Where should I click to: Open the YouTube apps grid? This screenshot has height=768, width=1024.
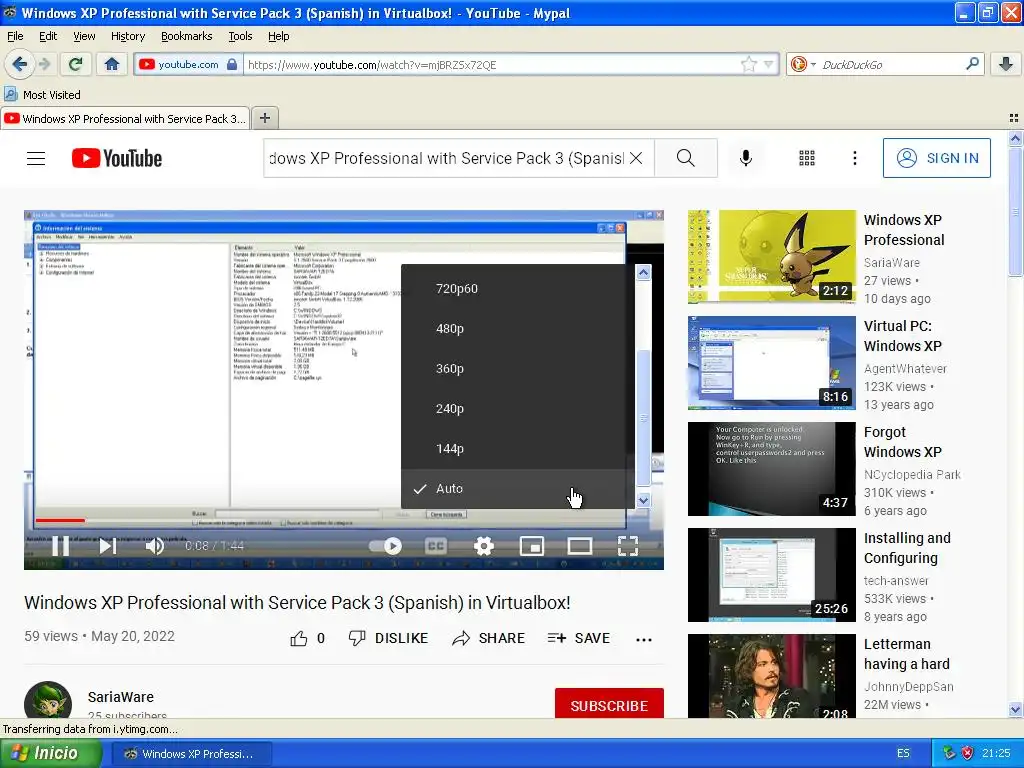click(x=807, y=158)
